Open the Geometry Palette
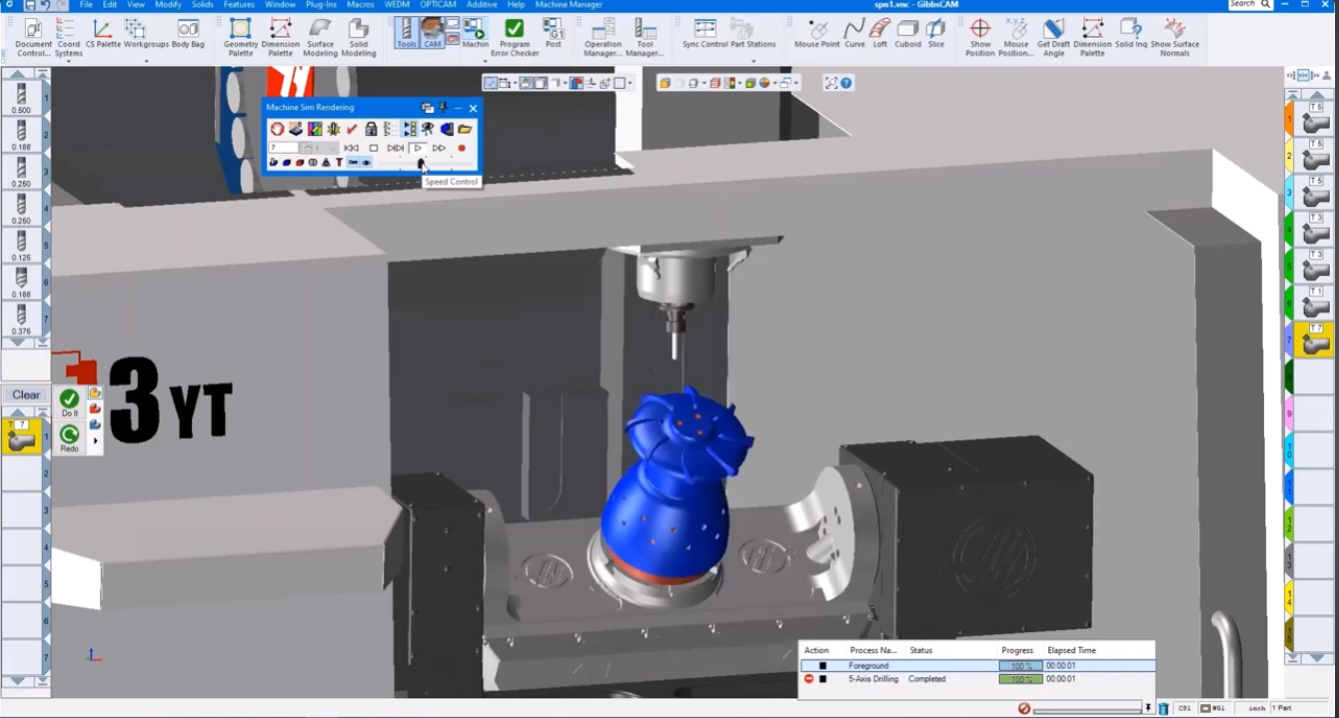The image size is (1339, 718). [x=240, y=36]
